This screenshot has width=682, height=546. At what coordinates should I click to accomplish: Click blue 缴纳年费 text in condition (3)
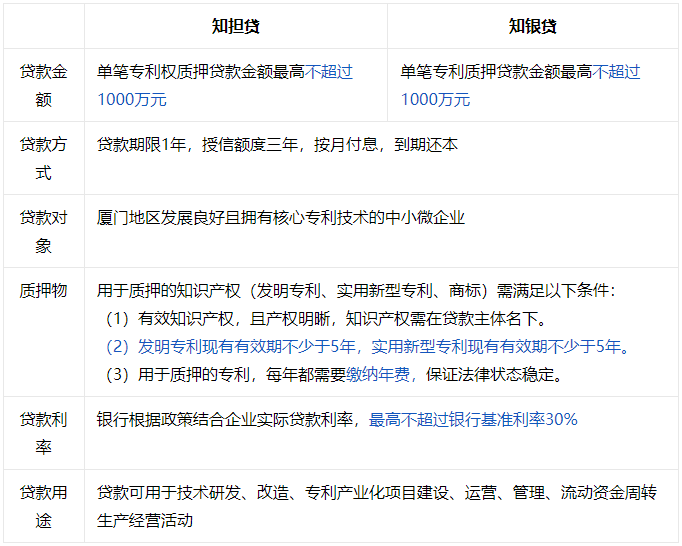click(378, 375)
